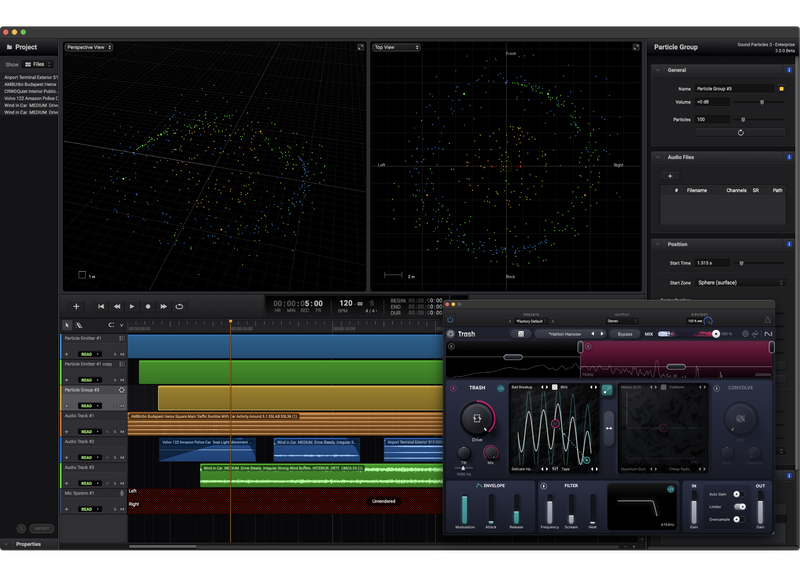Click the add audio file plus button

coord(670,175)
